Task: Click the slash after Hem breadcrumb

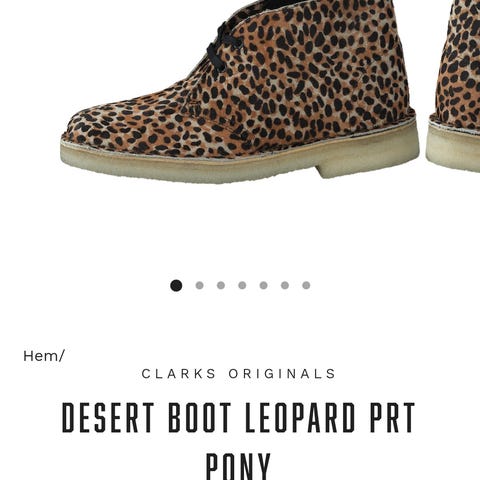Action: [61, 356]
